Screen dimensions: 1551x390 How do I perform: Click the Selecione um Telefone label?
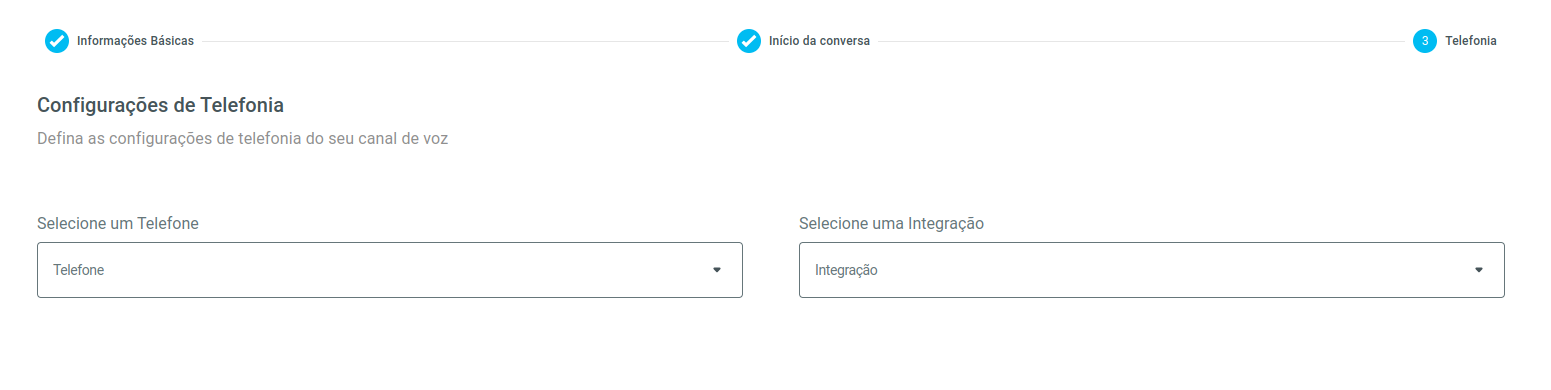click(118, 223)
